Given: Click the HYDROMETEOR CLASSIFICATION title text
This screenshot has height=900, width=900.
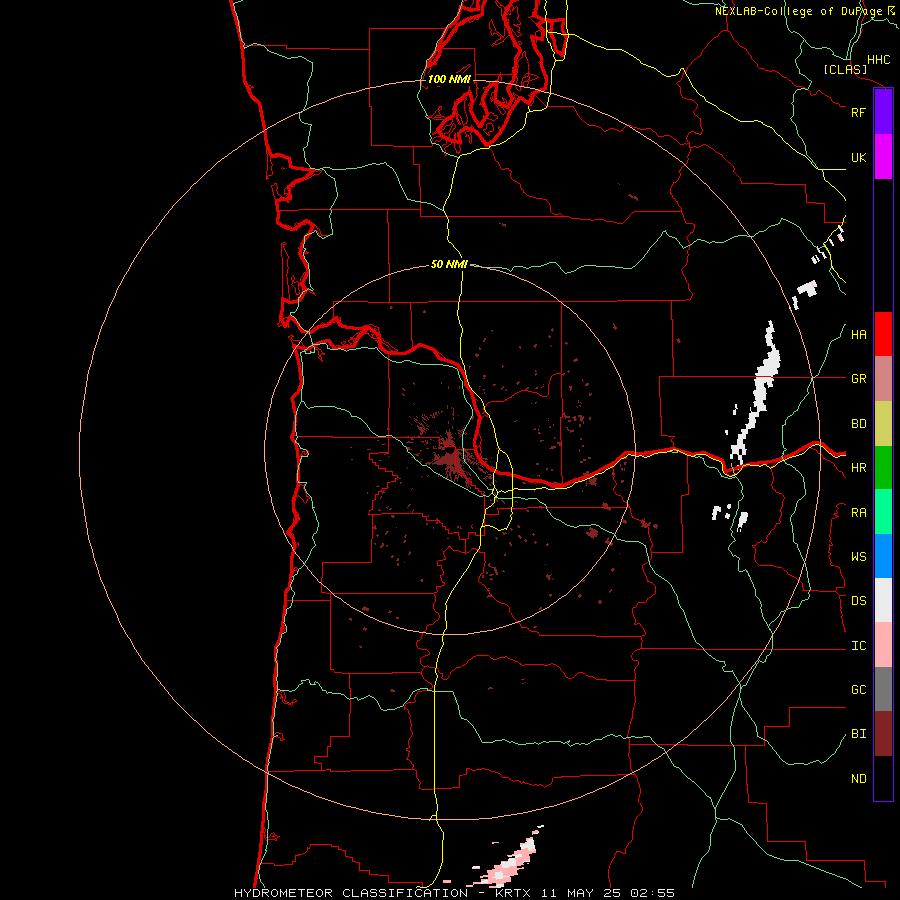Looking at the screenshot, I should [351, 893].
